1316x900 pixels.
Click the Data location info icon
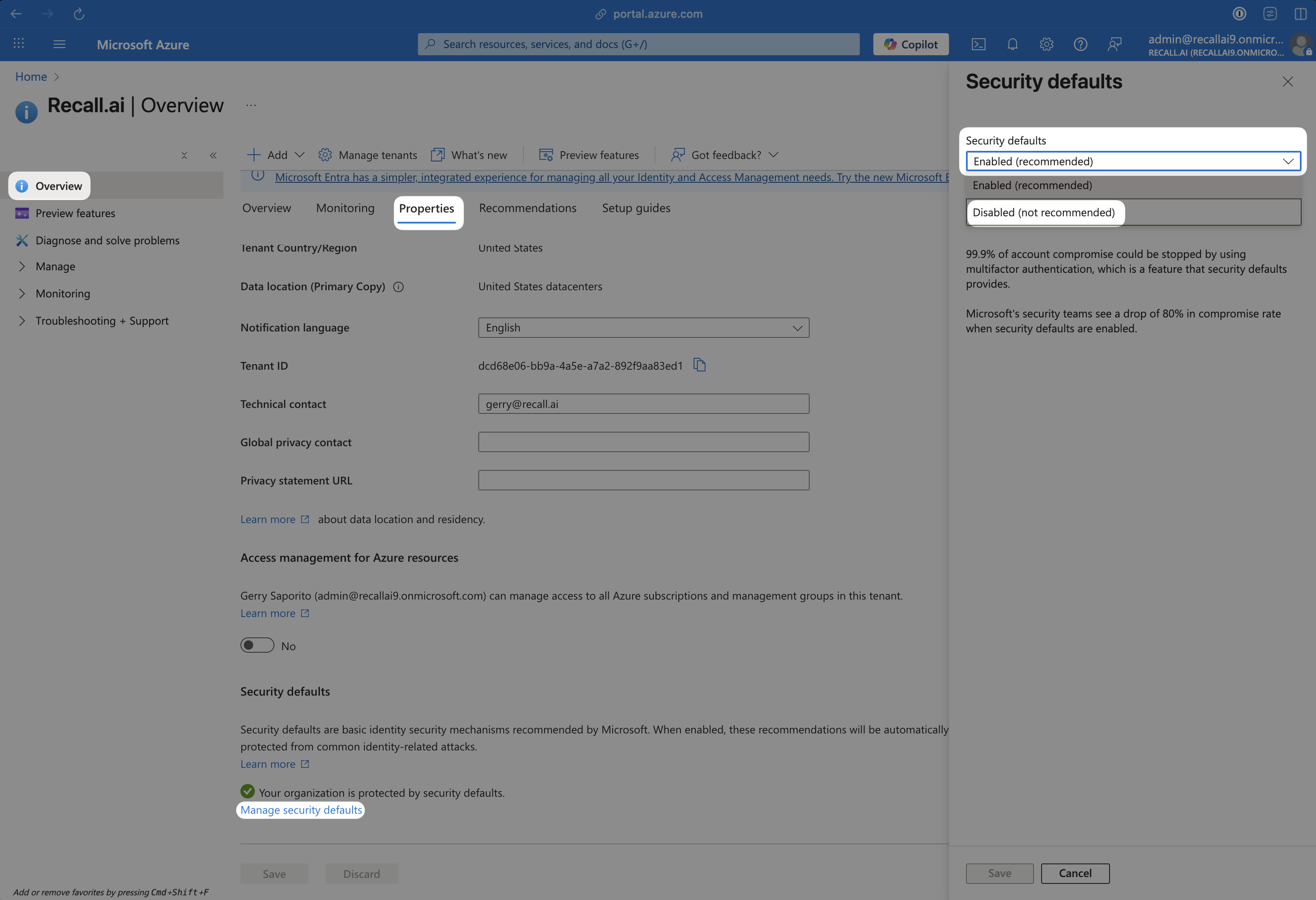pyautogui.click(x=398, y=287)
